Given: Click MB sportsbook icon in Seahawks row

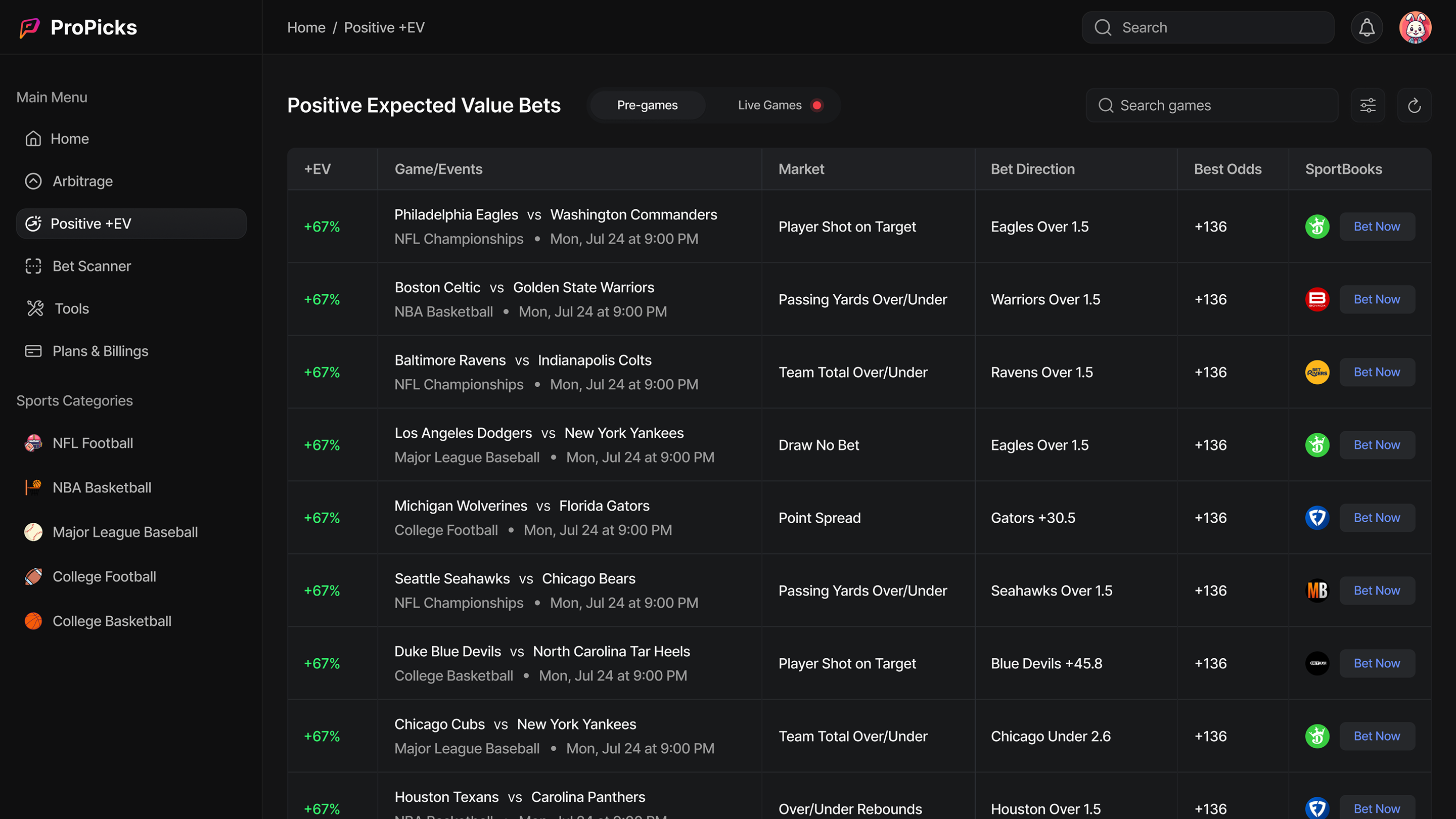Looking at the screenshot, I should (x=1316, y=590).
